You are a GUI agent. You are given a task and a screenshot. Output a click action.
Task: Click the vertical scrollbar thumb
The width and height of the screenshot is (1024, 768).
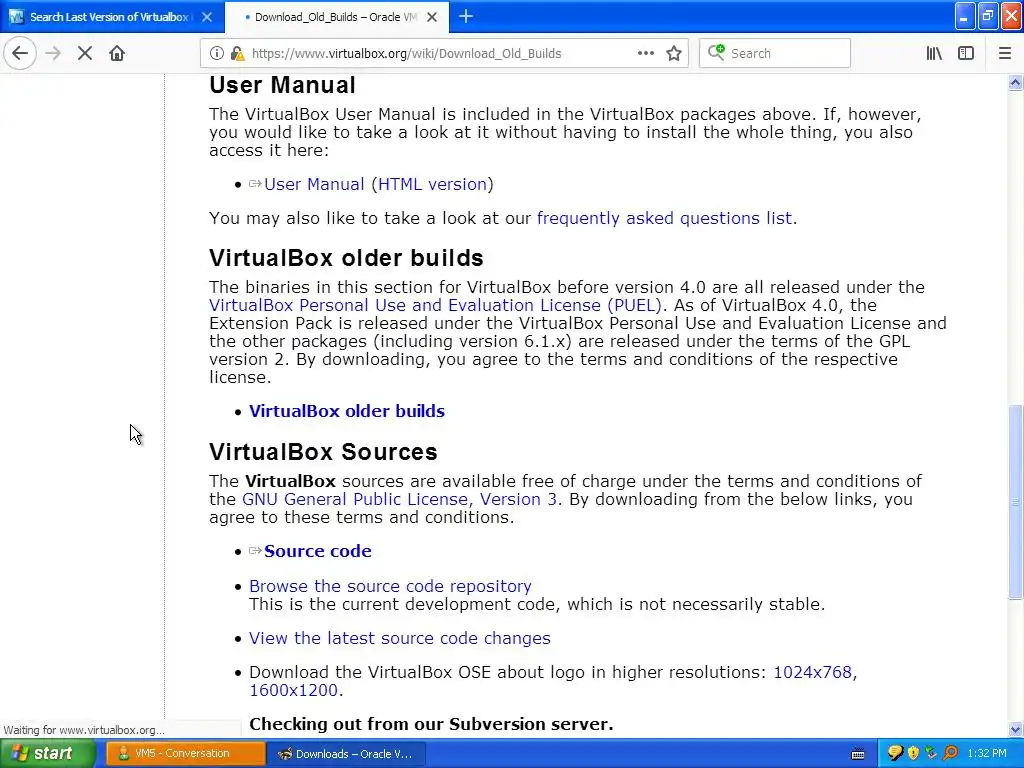[x=1015, y=502]
